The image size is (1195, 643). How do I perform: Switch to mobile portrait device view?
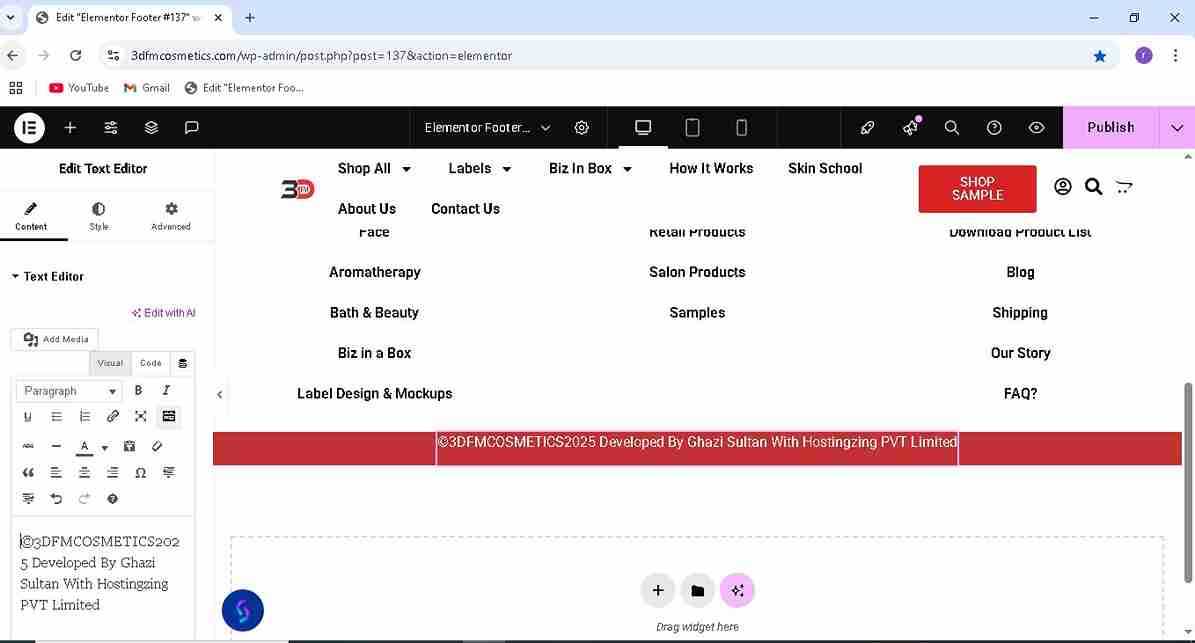click(741, 127)
